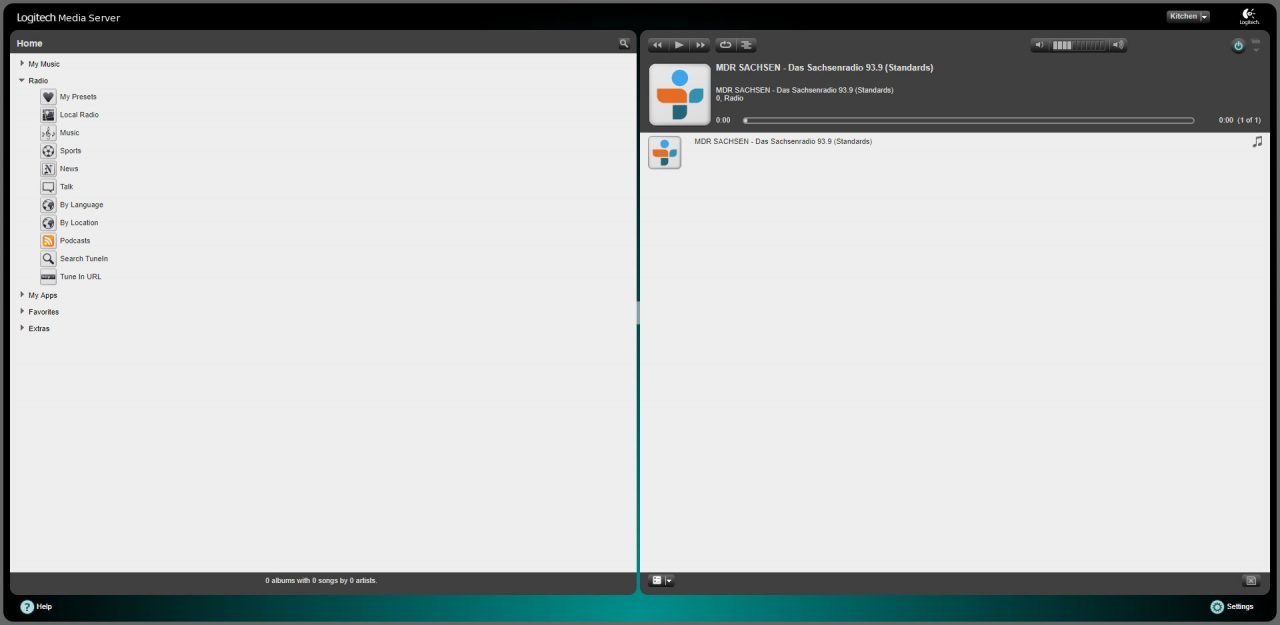Toggle shuffle mode in the player
This screenshot has width=1280, height=625.
point(746,44)
